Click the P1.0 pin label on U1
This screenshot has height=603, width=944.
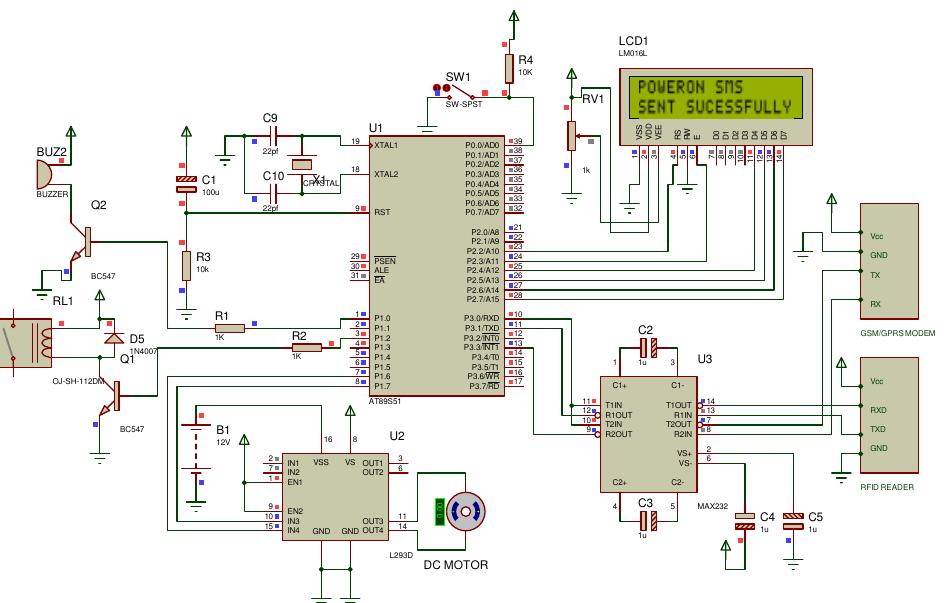(382, 318)
